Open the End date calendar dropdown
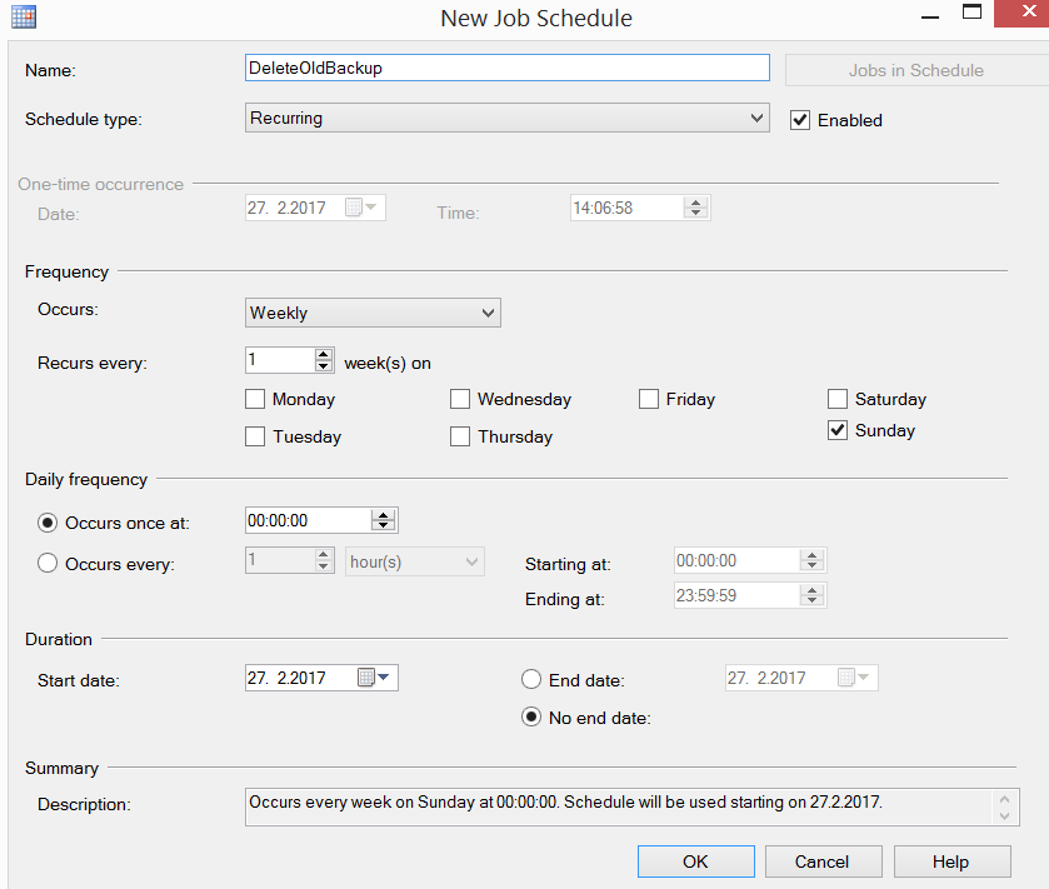The width and height of the screenshot is (1049, 889). [x=854, y=678]
